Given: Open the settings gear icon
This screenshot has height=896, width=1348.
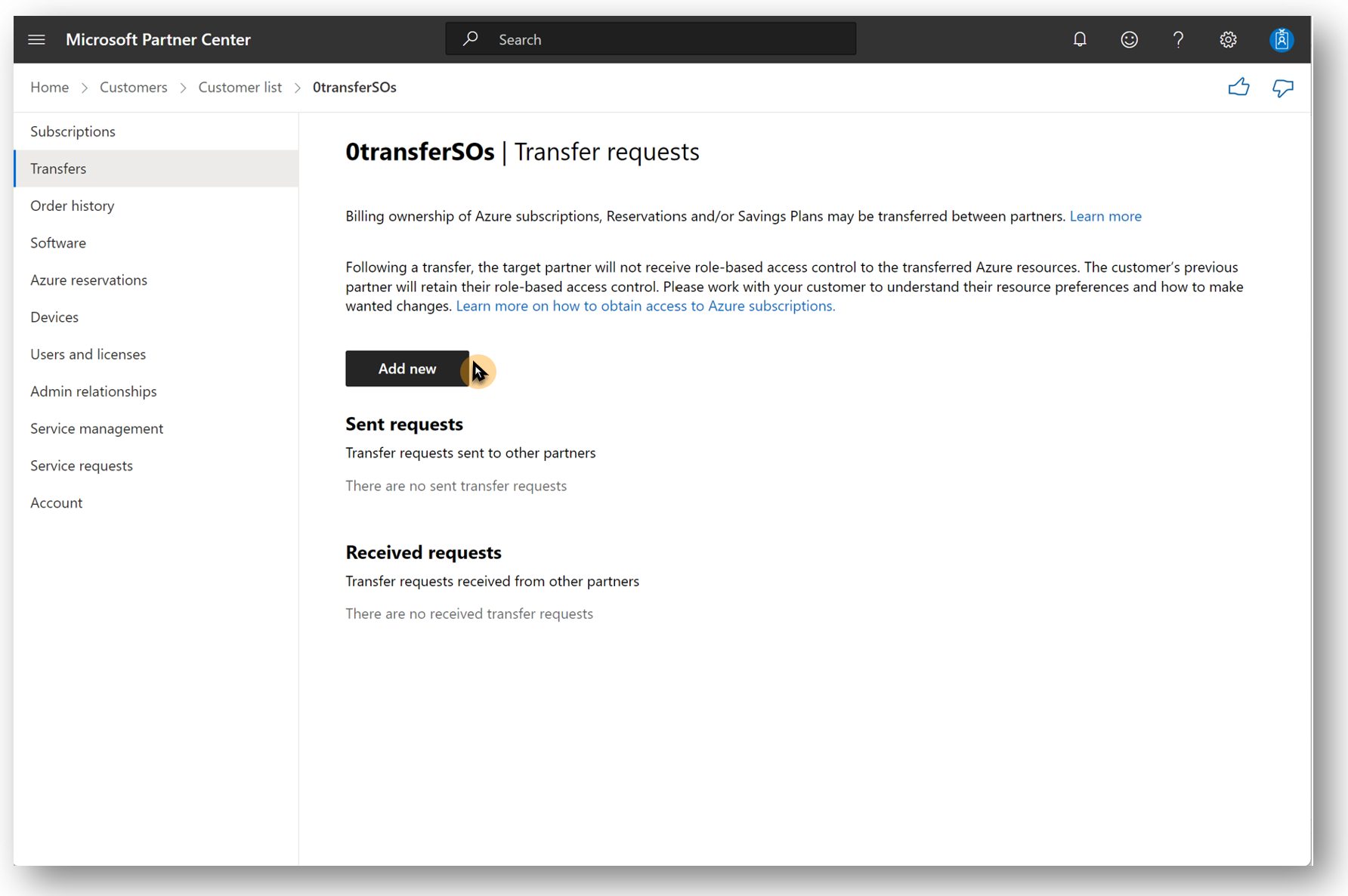Looking at the screenshot, I should (x=1228, y=39).
